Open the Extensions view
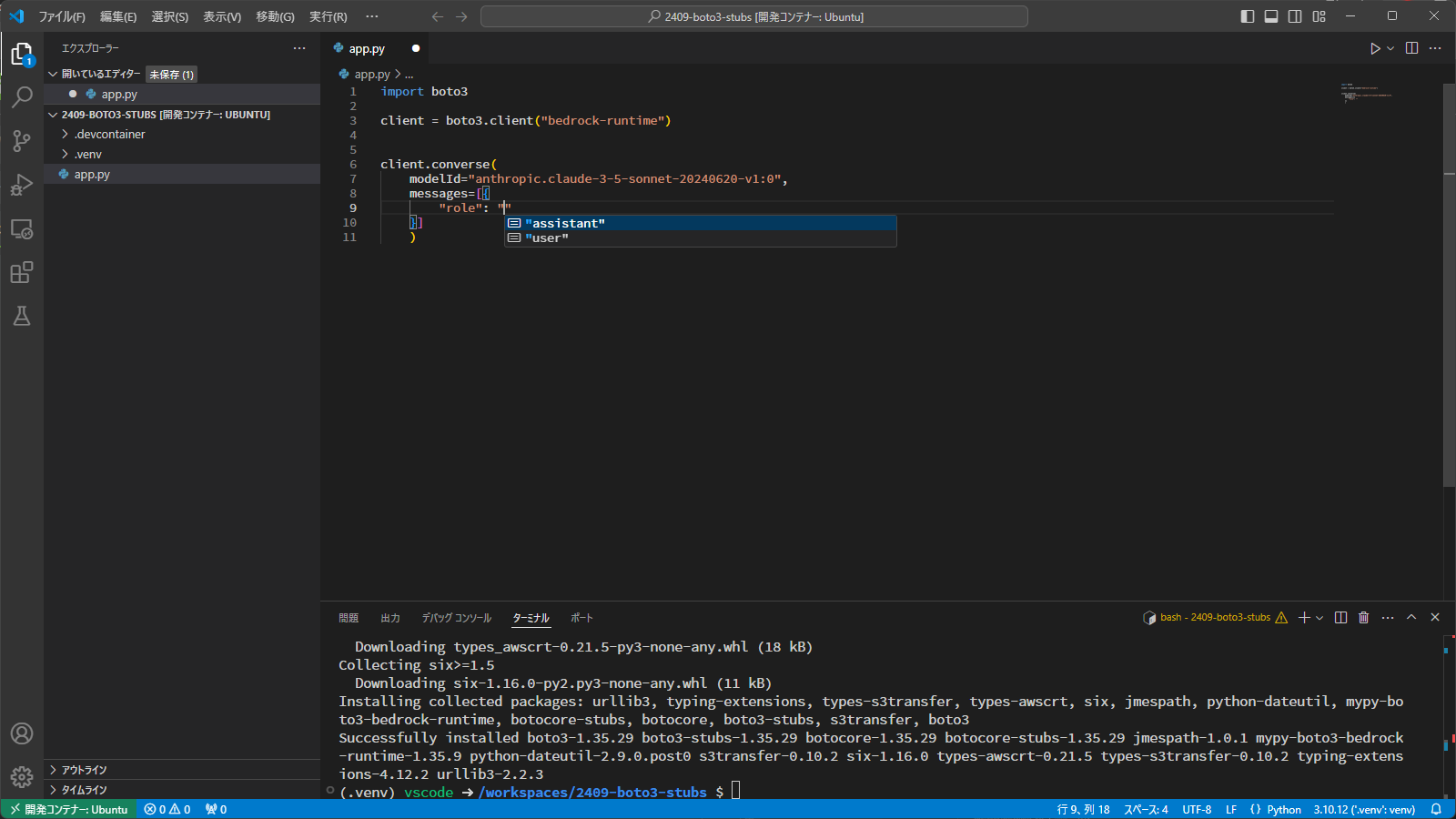The image size is (1456, 819). click(22, 272)
